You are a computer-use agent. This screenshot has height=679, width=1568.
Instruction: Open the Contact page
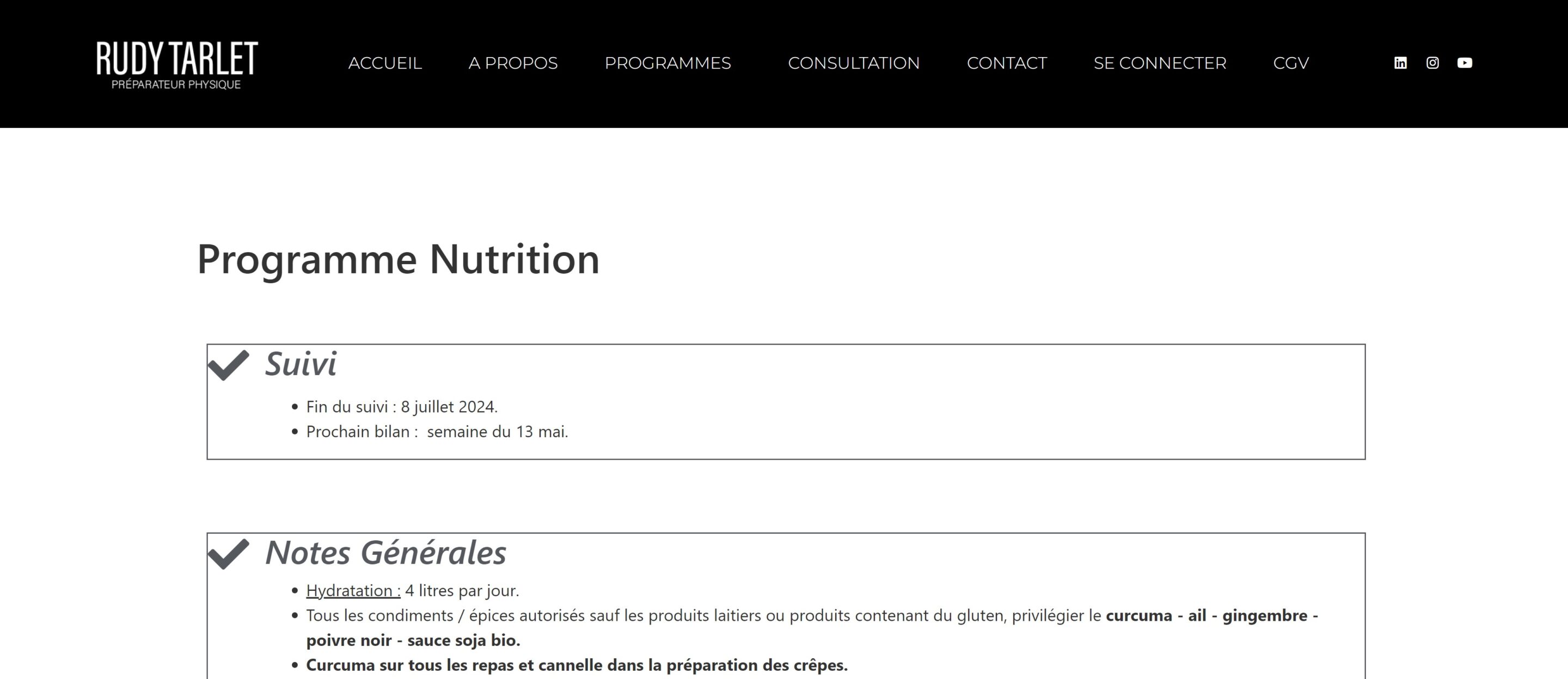[x=1007, y=63]
